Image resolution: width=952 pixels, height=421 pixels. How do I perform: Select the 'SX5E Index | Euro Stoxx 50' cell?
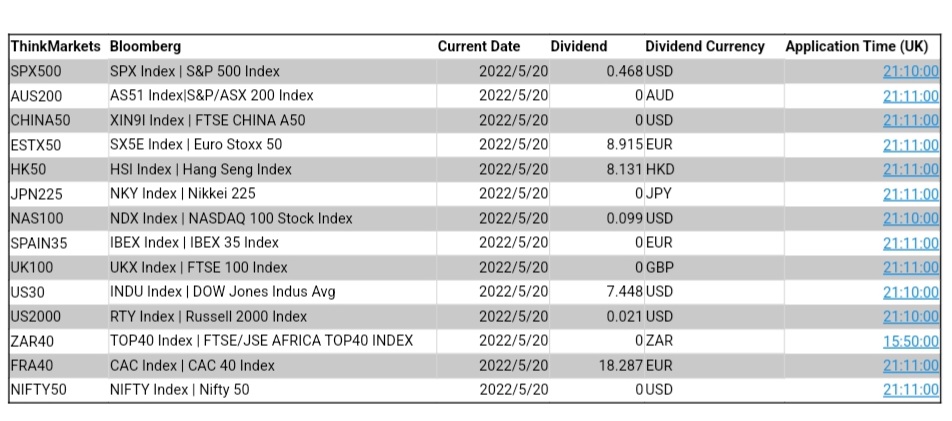coord(196,145)
